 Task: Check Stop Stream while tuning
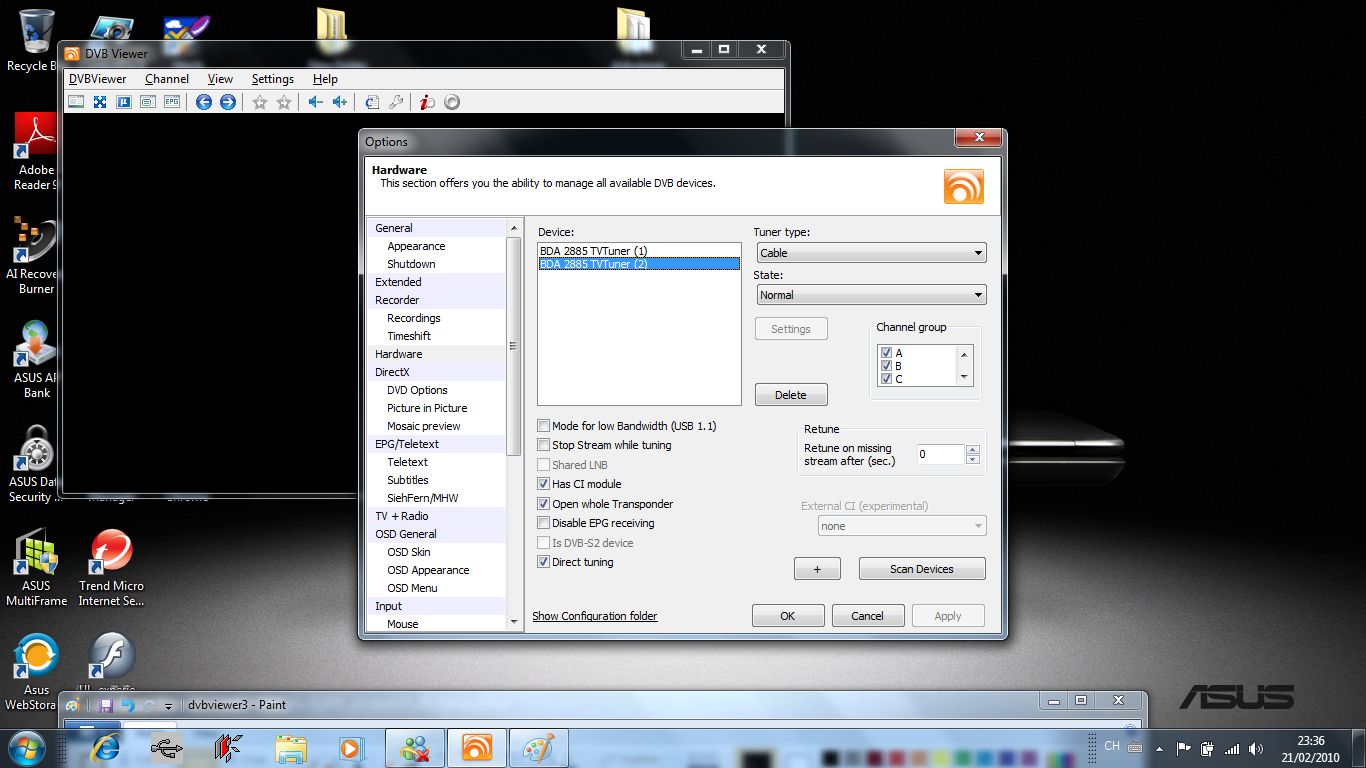544,445
